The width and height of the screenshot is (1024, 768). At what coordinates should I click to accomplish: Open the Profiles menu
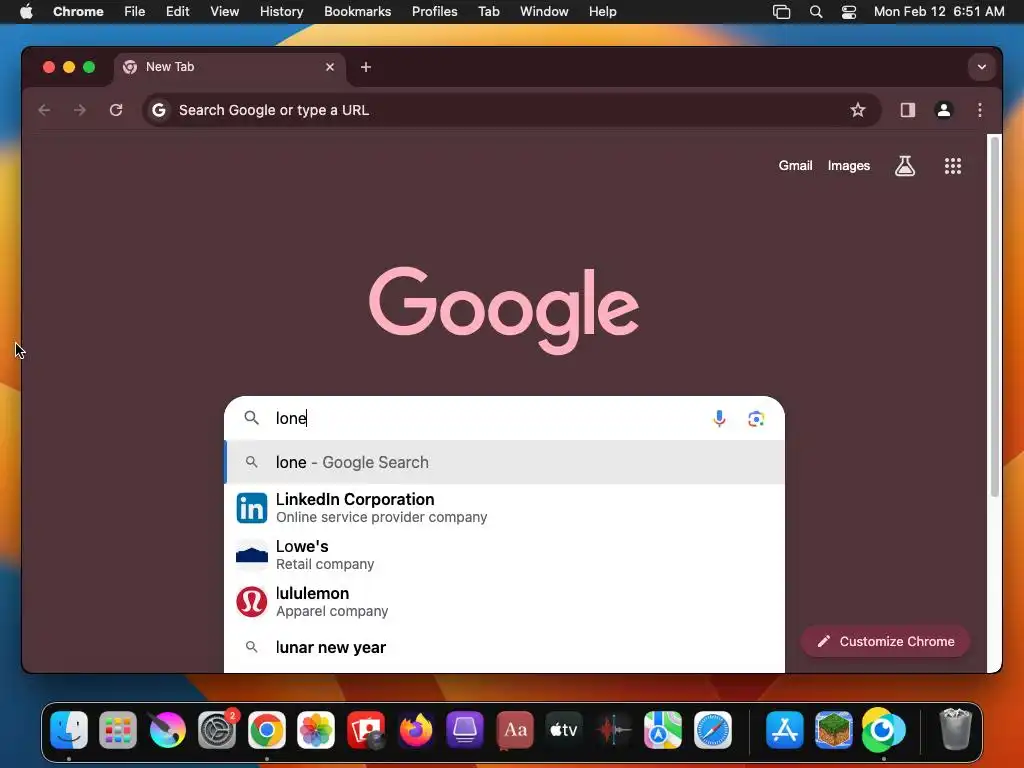click(434, 12)
